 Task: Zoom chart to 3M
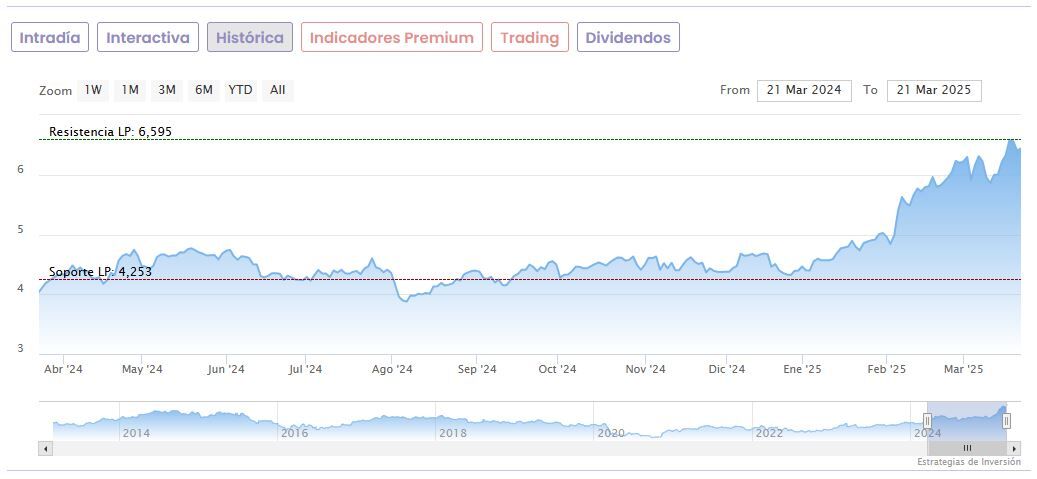tap(167, 90)
